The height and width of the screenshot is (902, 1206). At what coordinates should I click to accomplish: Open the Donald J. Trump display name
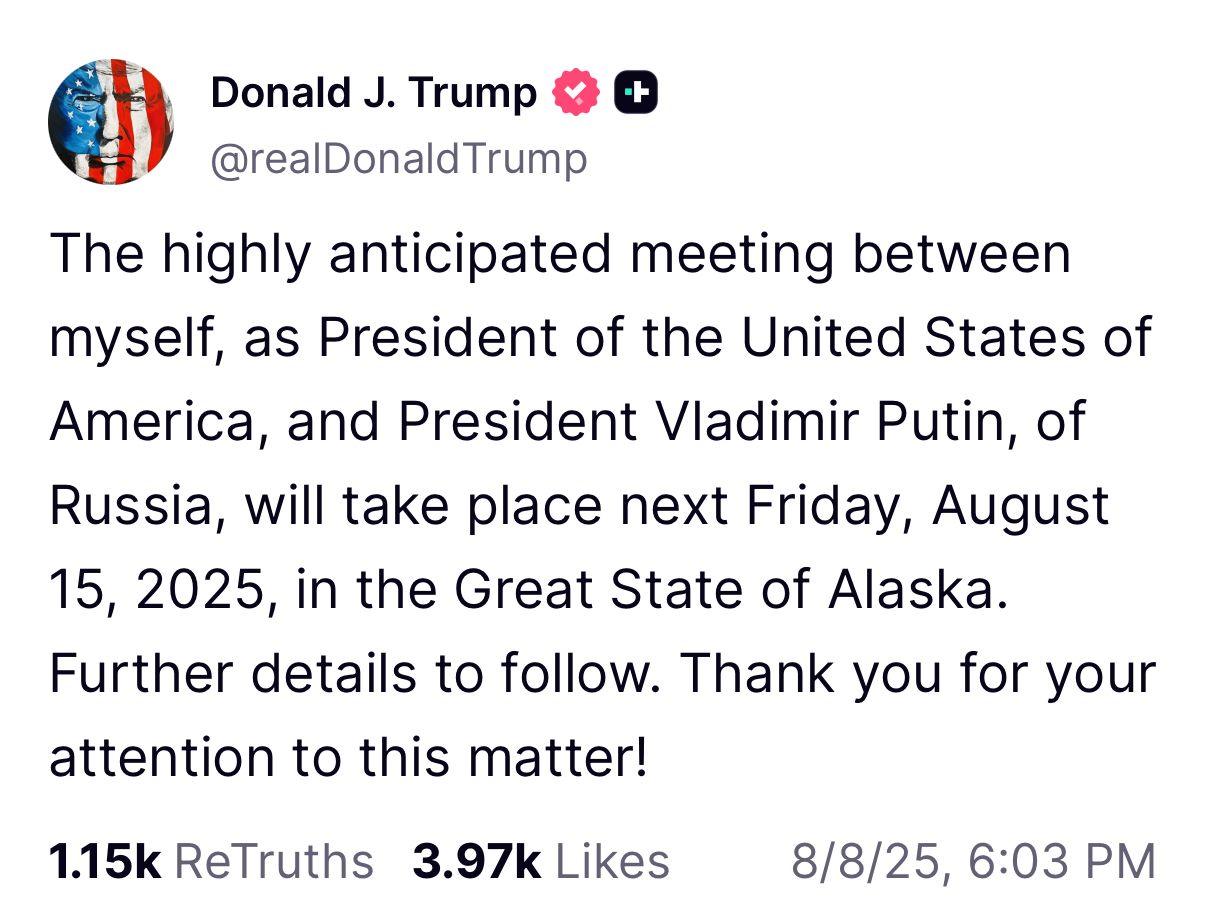coord(373,93)
